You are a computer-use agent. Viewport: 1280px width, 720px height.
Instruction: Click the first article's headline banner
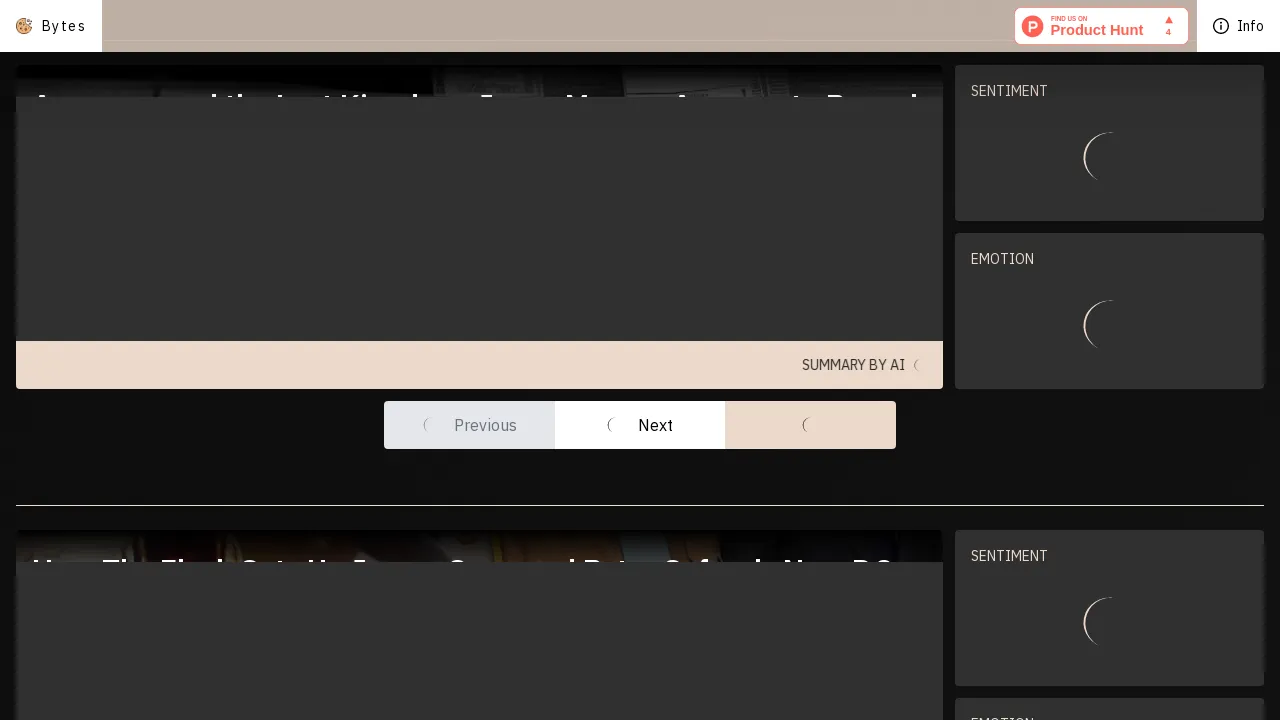coord(479,82)
